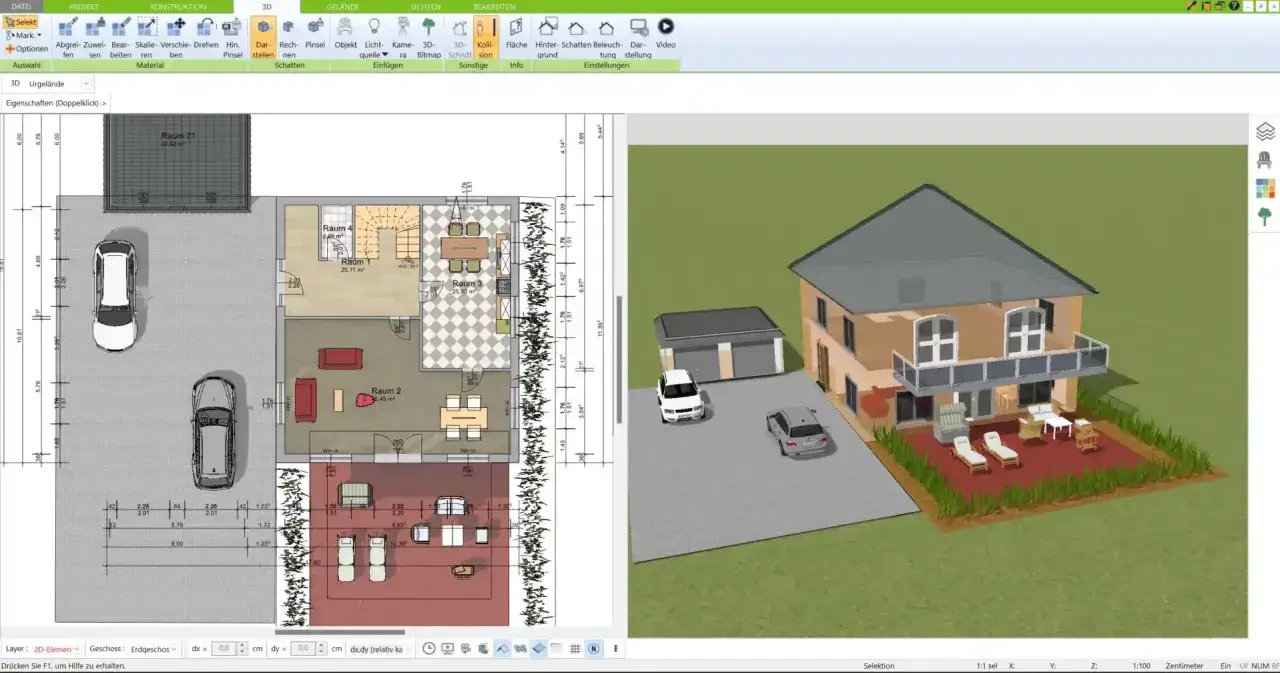Switch to the GELÄNDE tab
This screenshot has width=1280, height=673.
(x=342, y=6)
